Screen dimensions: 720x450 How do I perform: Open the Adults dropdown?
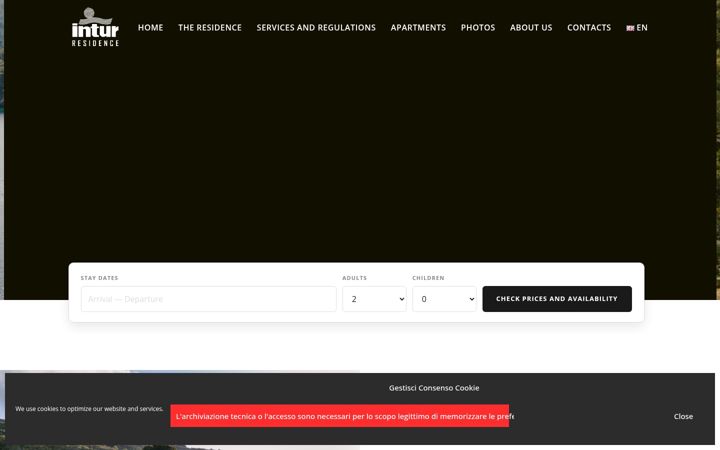click(374, 299)
